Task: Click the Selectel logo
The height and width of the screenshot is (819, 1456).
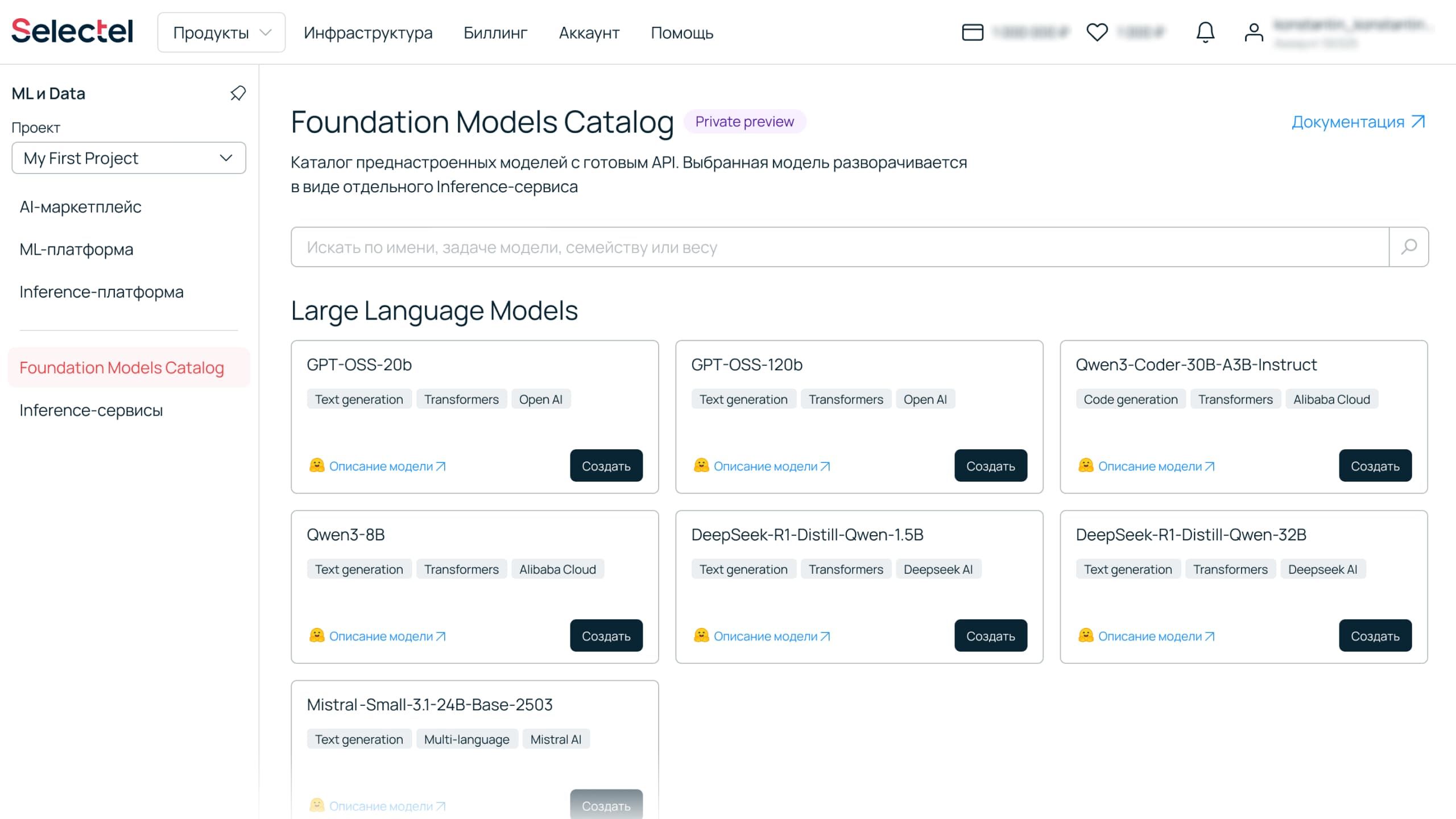Action: pos(72,31)
